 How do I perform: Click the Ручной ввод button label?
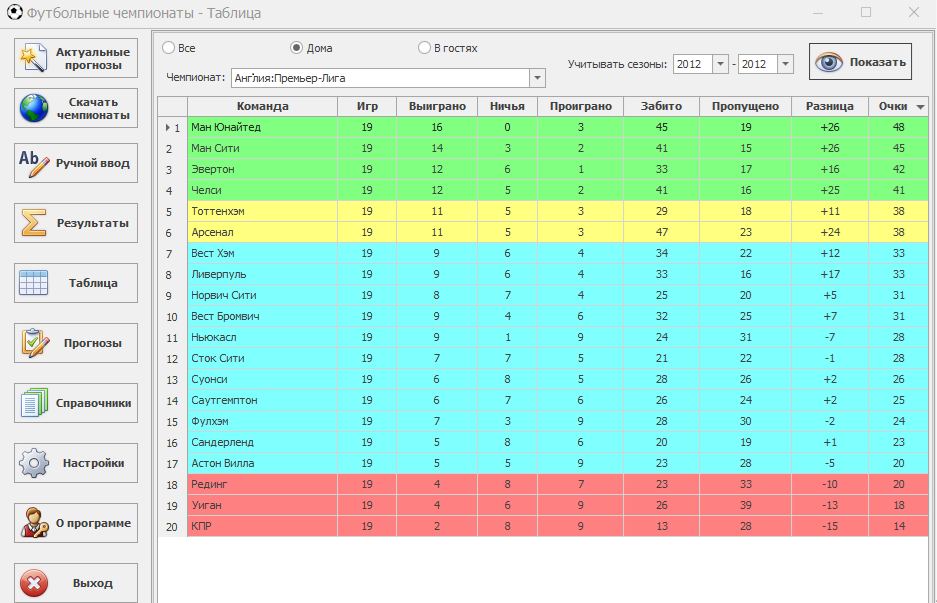point(93,163)
